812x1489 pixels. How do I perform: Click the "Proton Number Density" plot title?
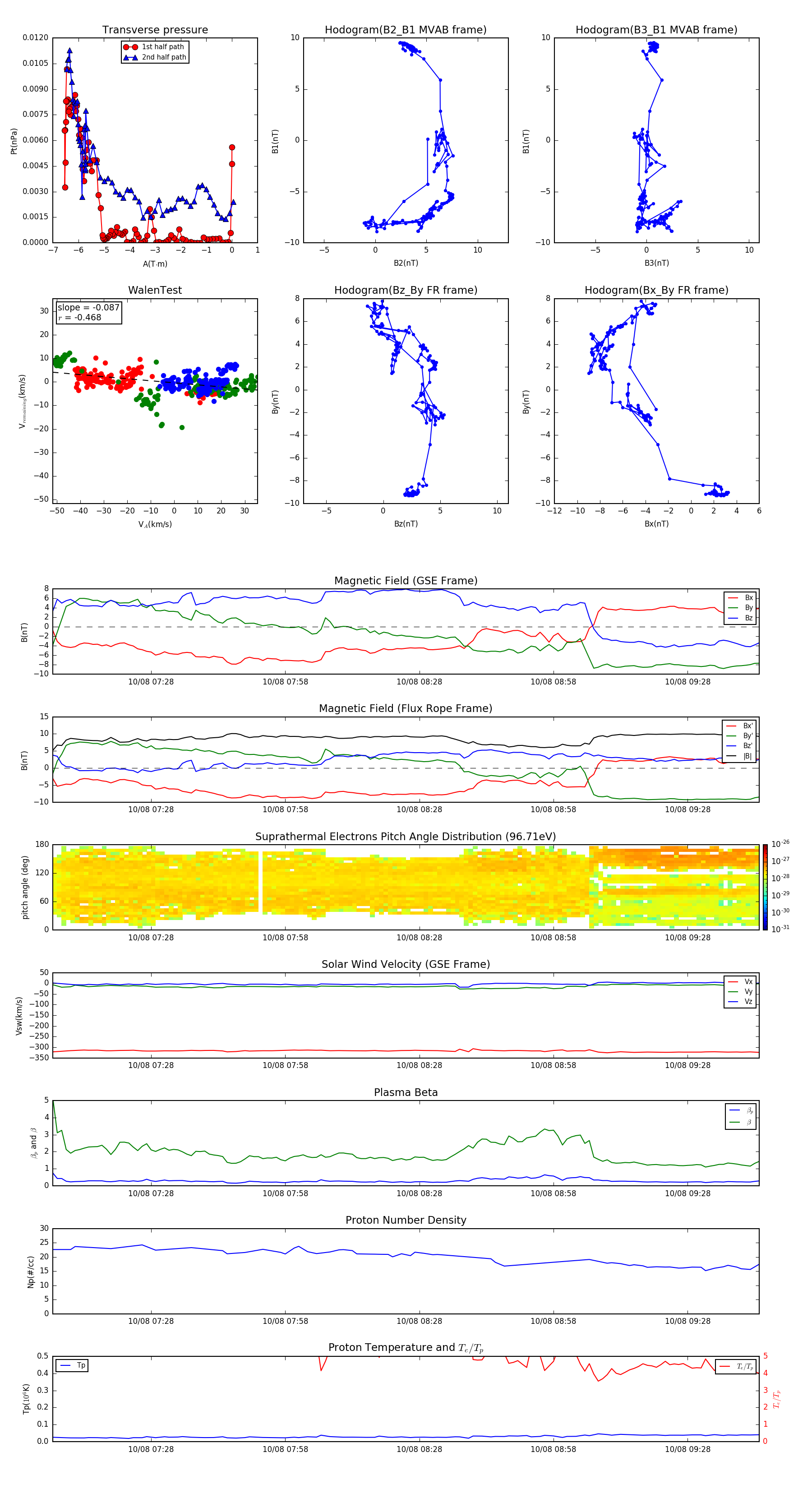pos(406,1220)
